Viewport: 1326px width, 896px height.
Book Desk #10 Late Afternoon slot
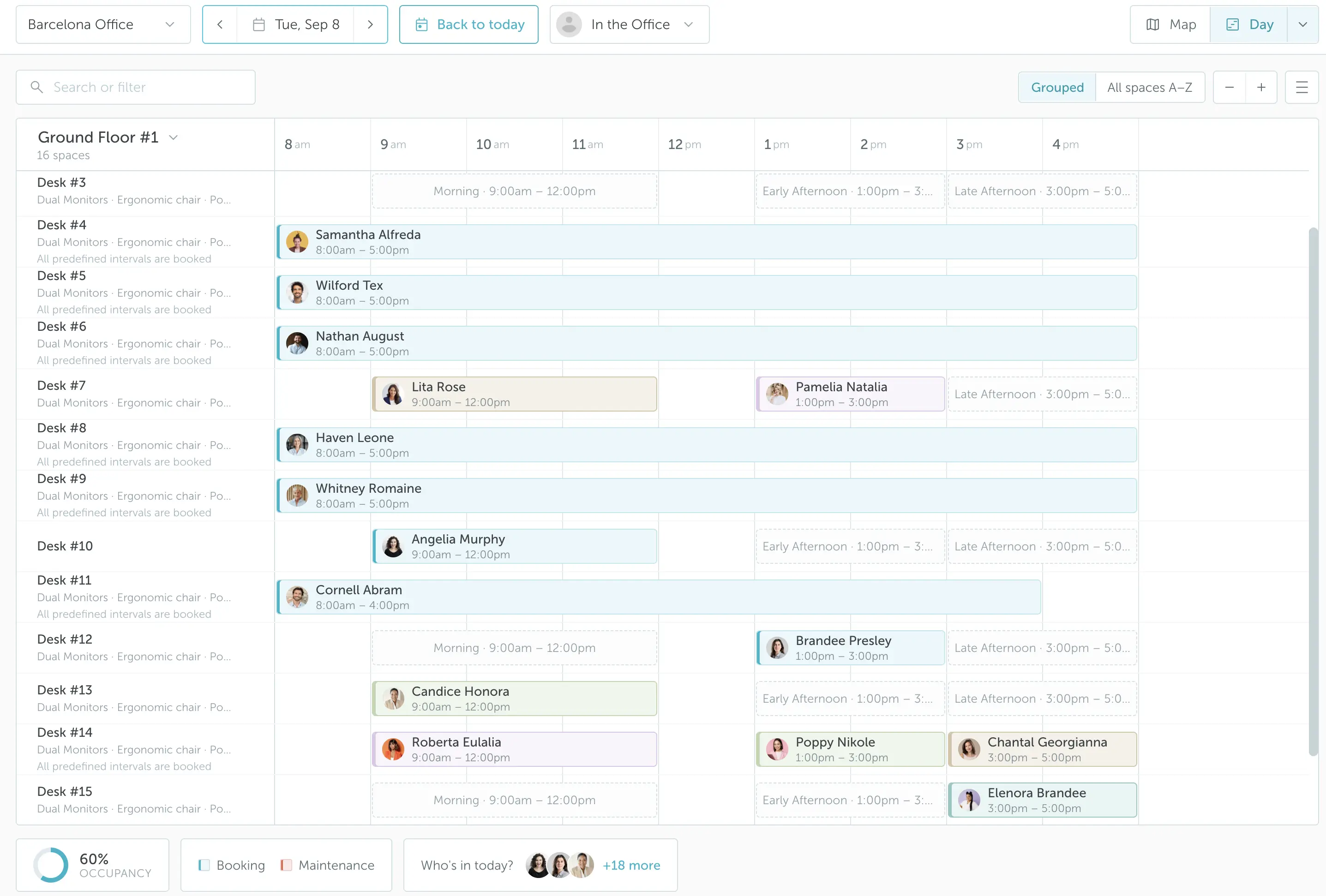1042,546
